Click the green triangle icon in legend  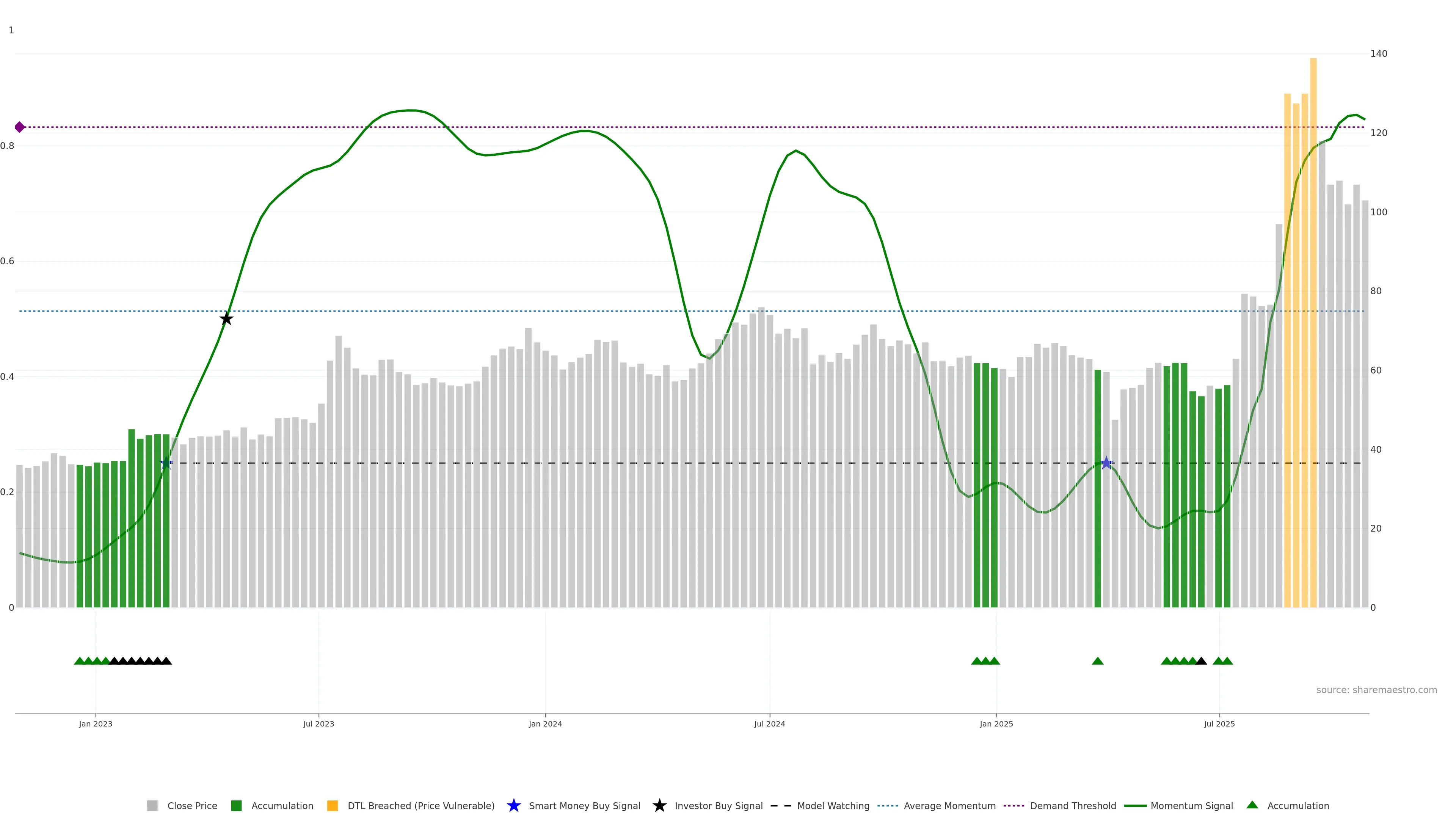coord(1252,805)
